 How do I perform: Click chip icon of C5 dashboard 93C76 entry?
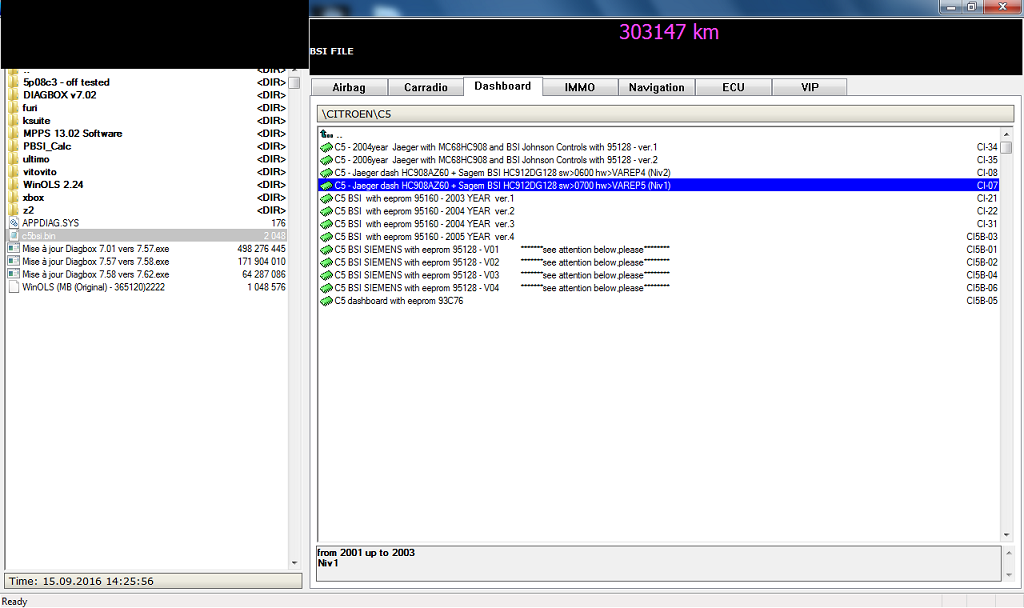tap(326, 301)
